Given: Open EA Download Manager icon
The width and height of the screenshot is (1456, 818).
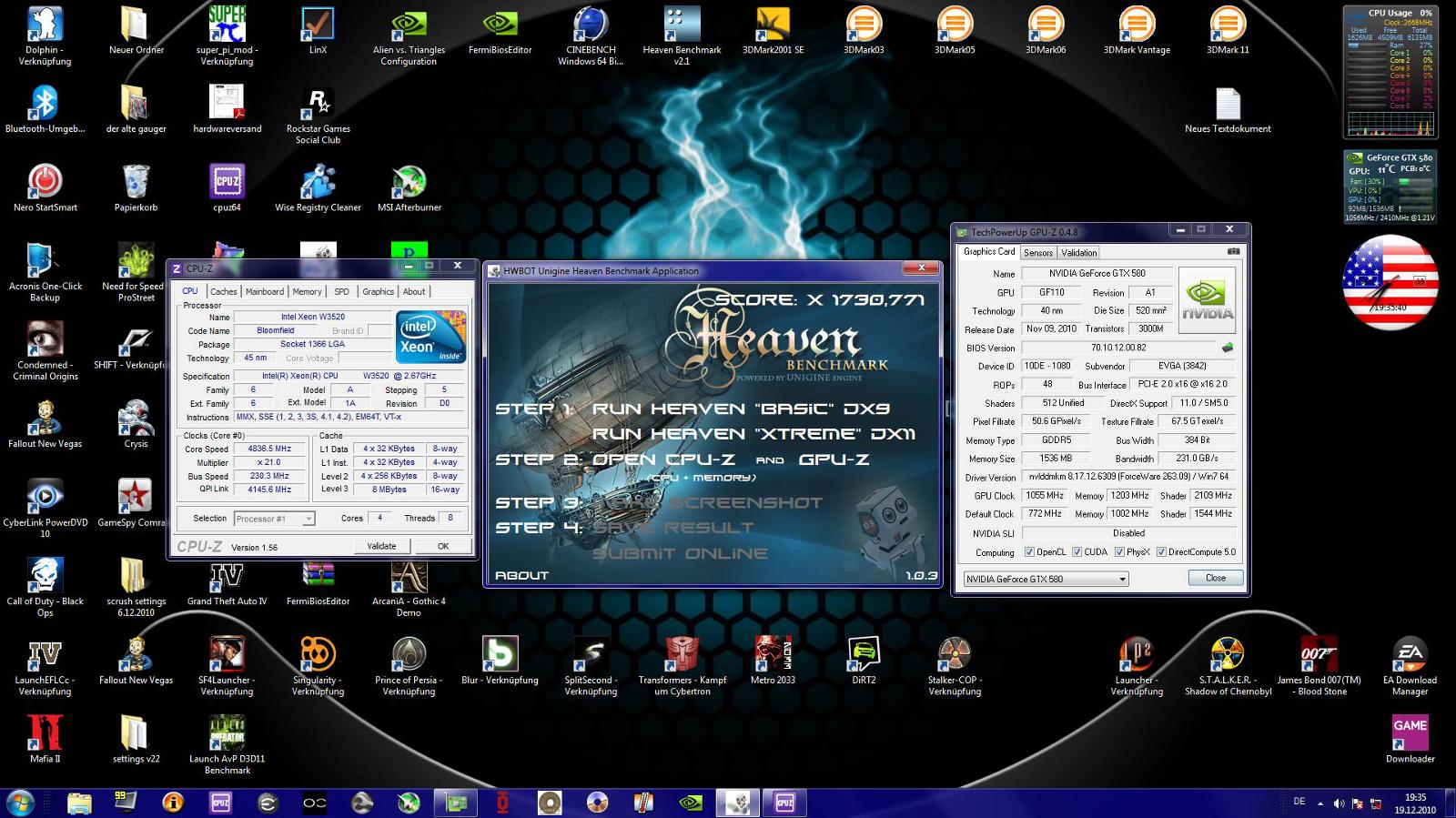Looking at the screenshot, I should click(1410, 666).
